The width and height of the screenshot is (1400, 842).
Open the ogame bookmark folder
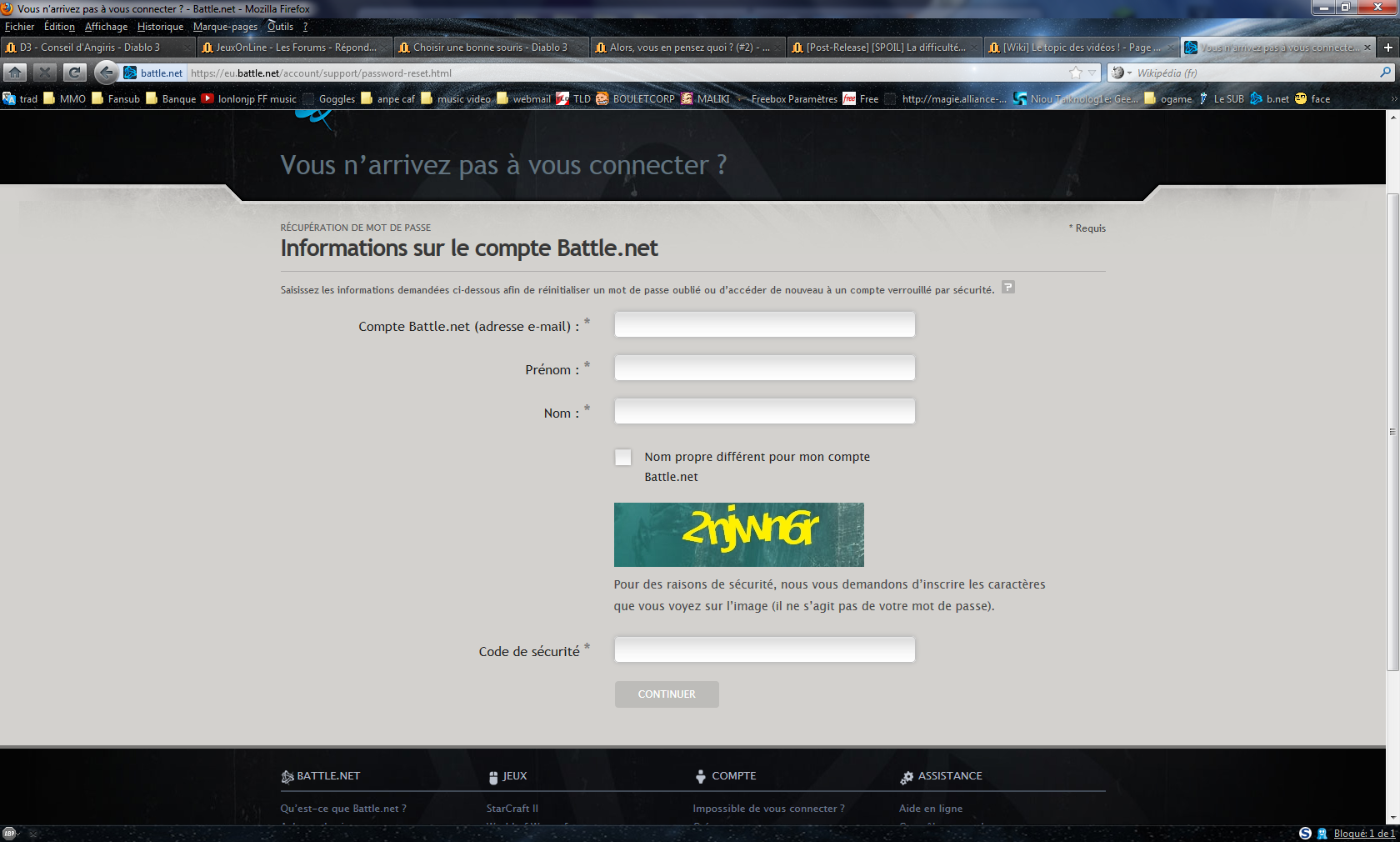1168,98
